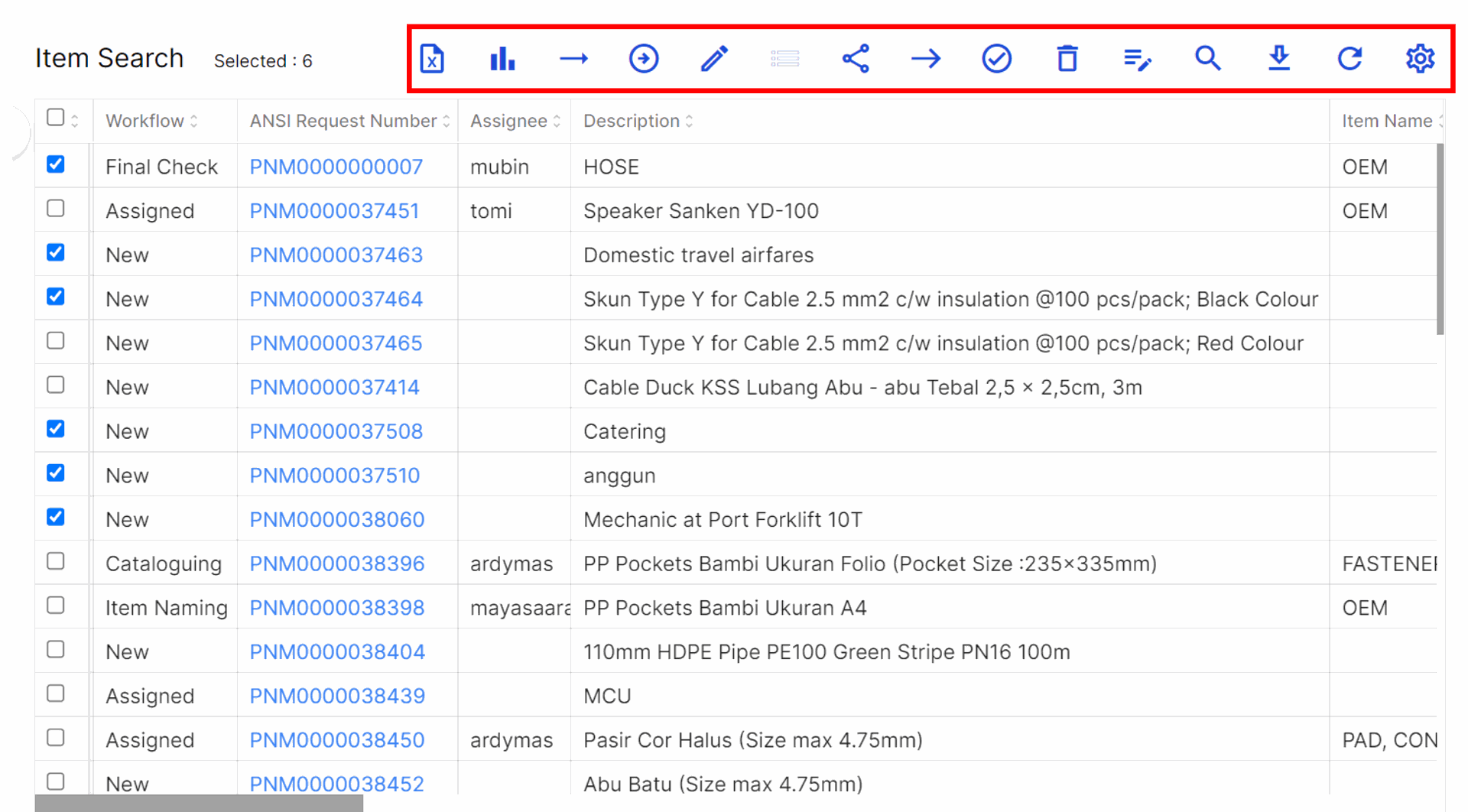Click the Excel export icon
The image size is (1468, 812).
coord(432,59)
